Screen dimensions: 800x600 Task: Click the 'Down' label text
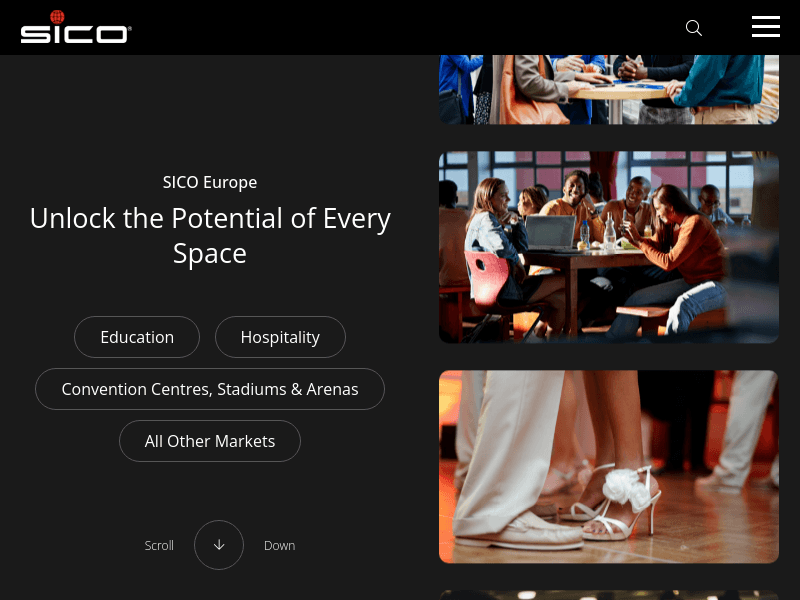(279, 545)
